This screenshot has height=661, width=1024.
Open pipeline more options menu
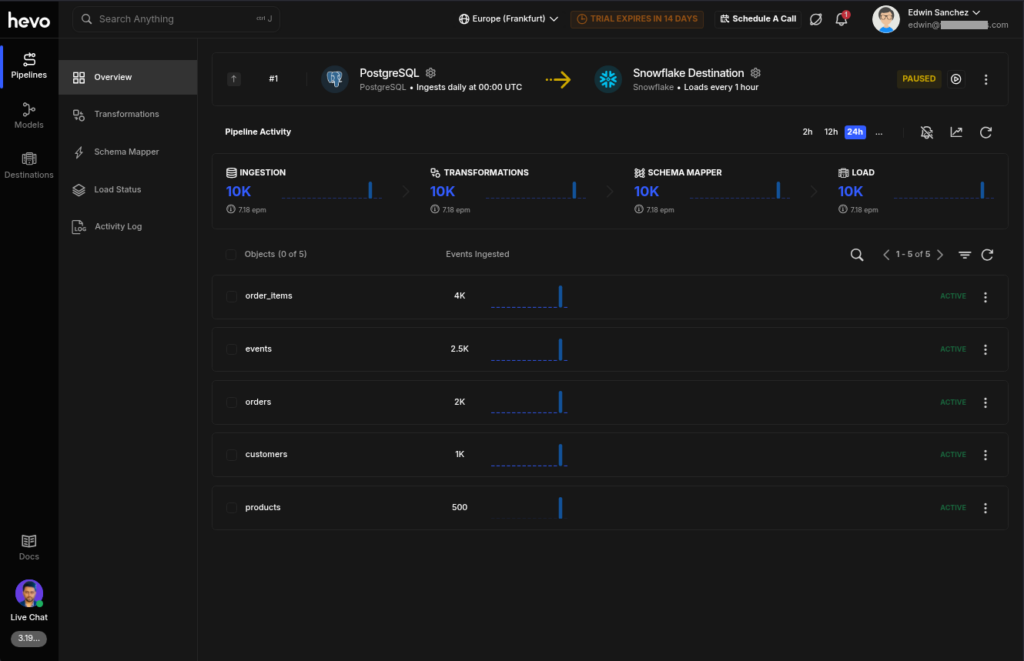click(x=986, y=79)
